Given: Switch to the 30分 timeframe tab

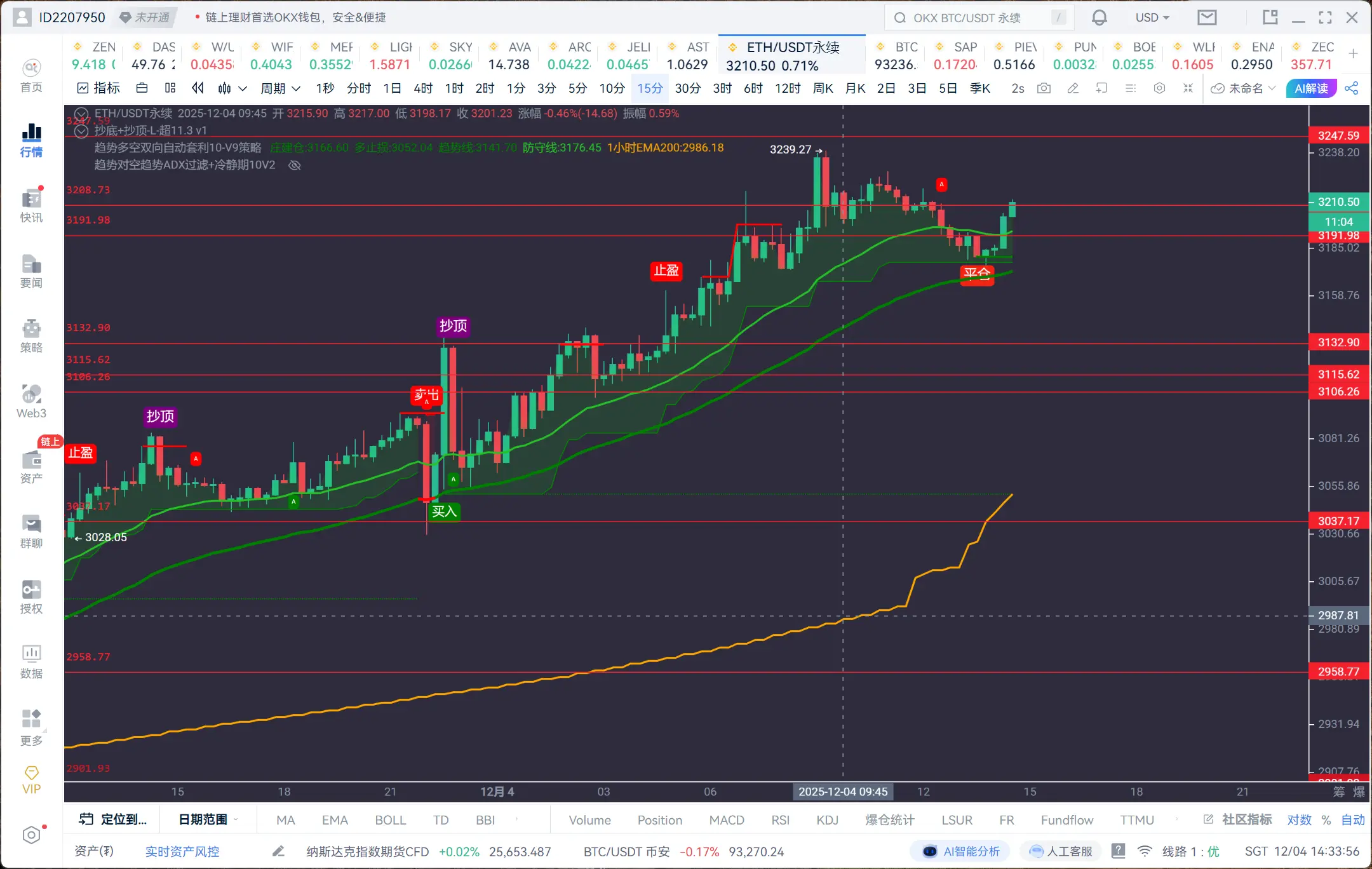Looking at the screenshot, I should pos(687,88).
